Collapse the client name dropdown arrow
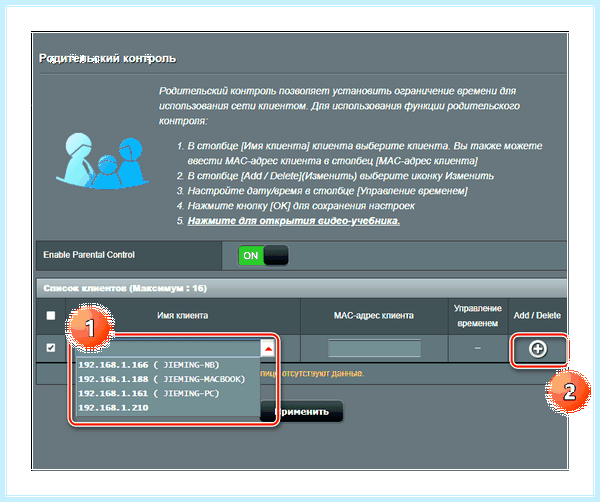The width and height of the screenshot is (600, 502). coord(268,349)
